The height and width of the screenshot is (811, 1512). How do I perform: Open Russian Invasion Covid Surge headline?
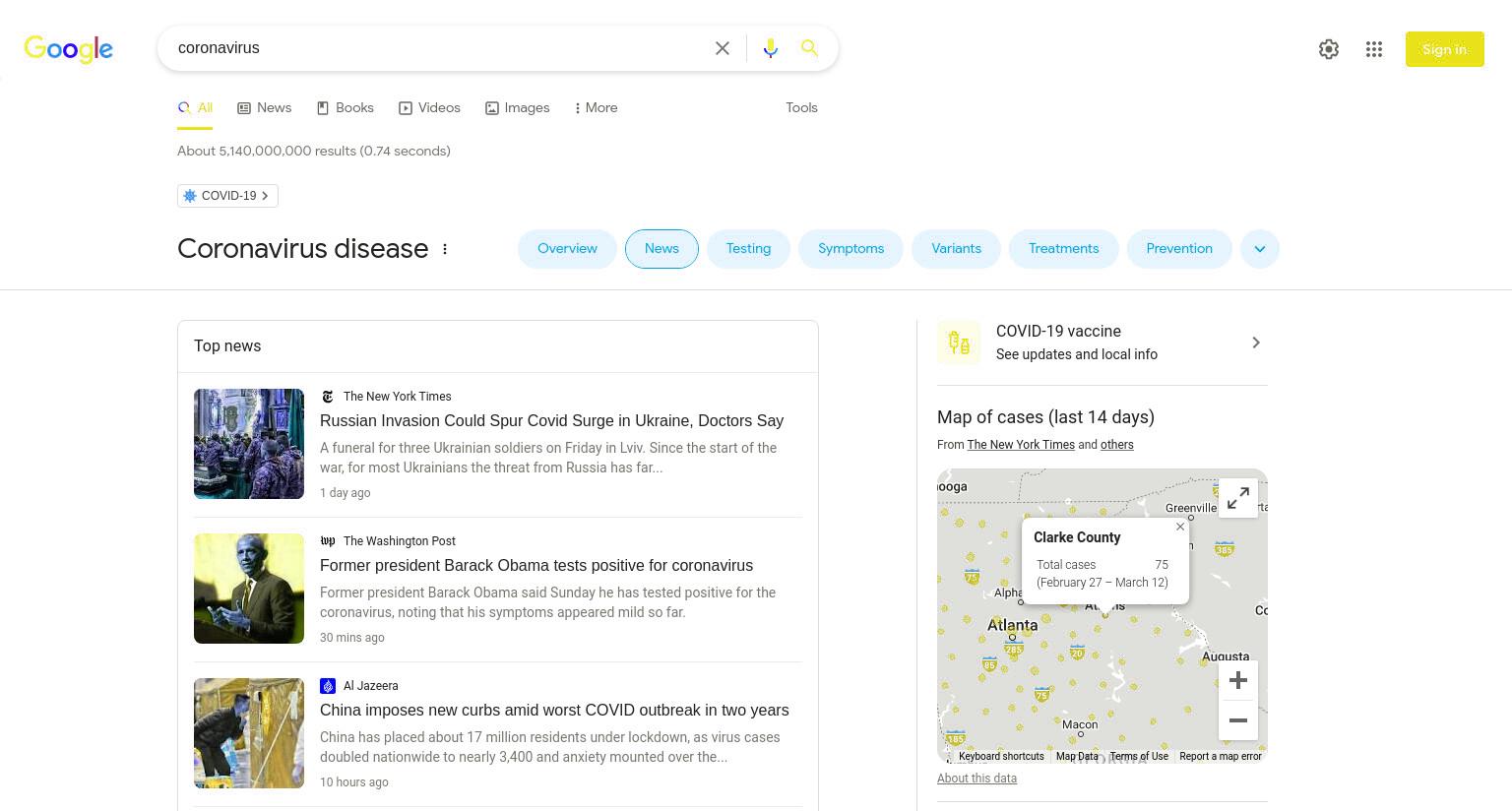551,421
